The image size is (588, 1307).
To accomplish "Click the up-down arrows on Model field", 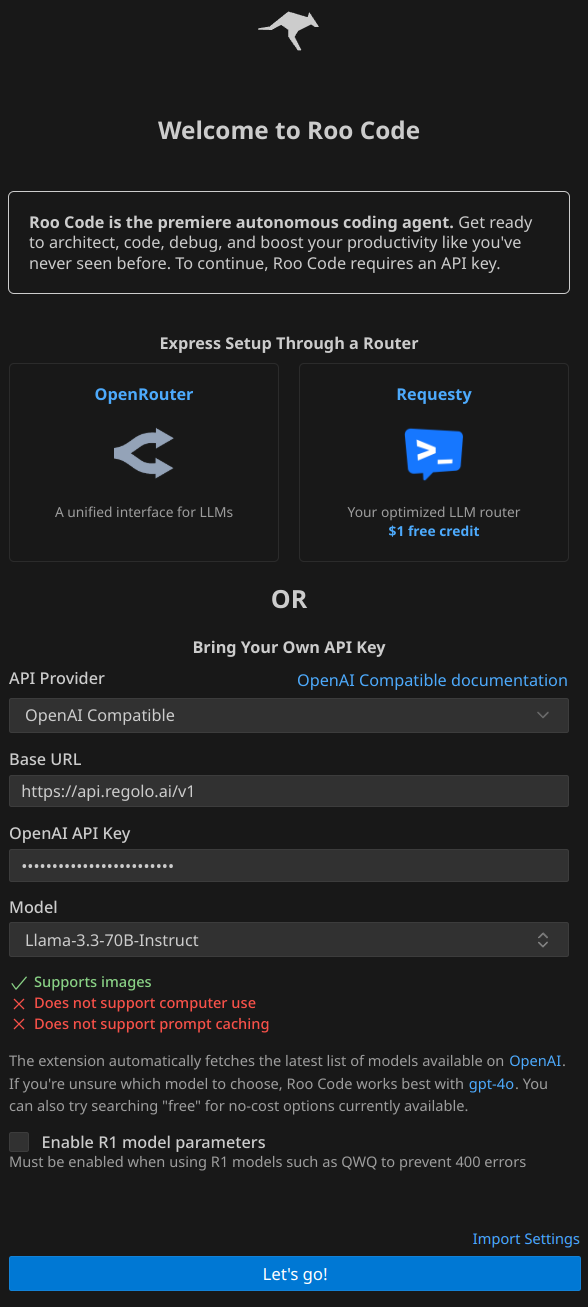I will (543, 940).
